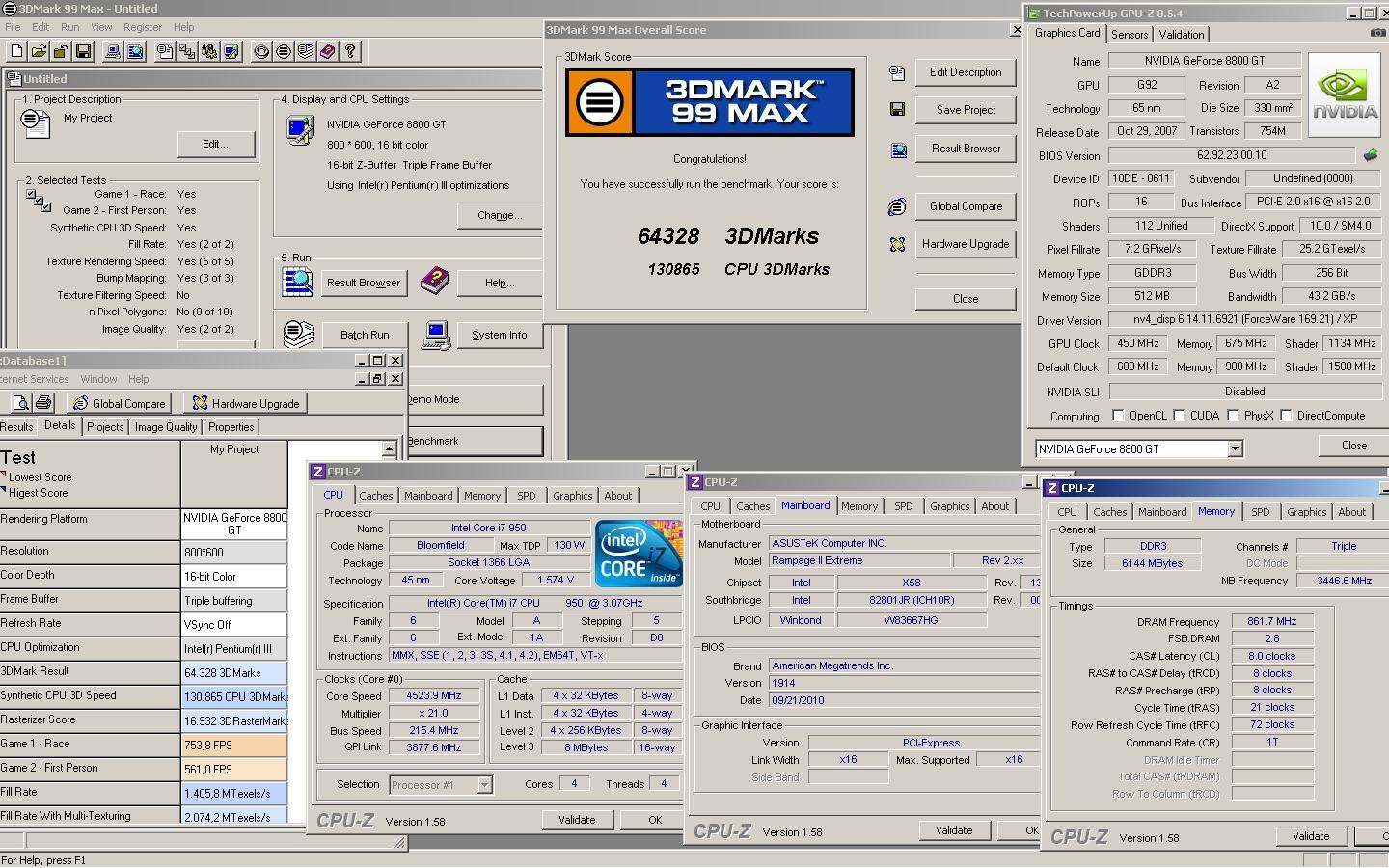Click the icon beside score dialog Hardware Upgrade

897,245
